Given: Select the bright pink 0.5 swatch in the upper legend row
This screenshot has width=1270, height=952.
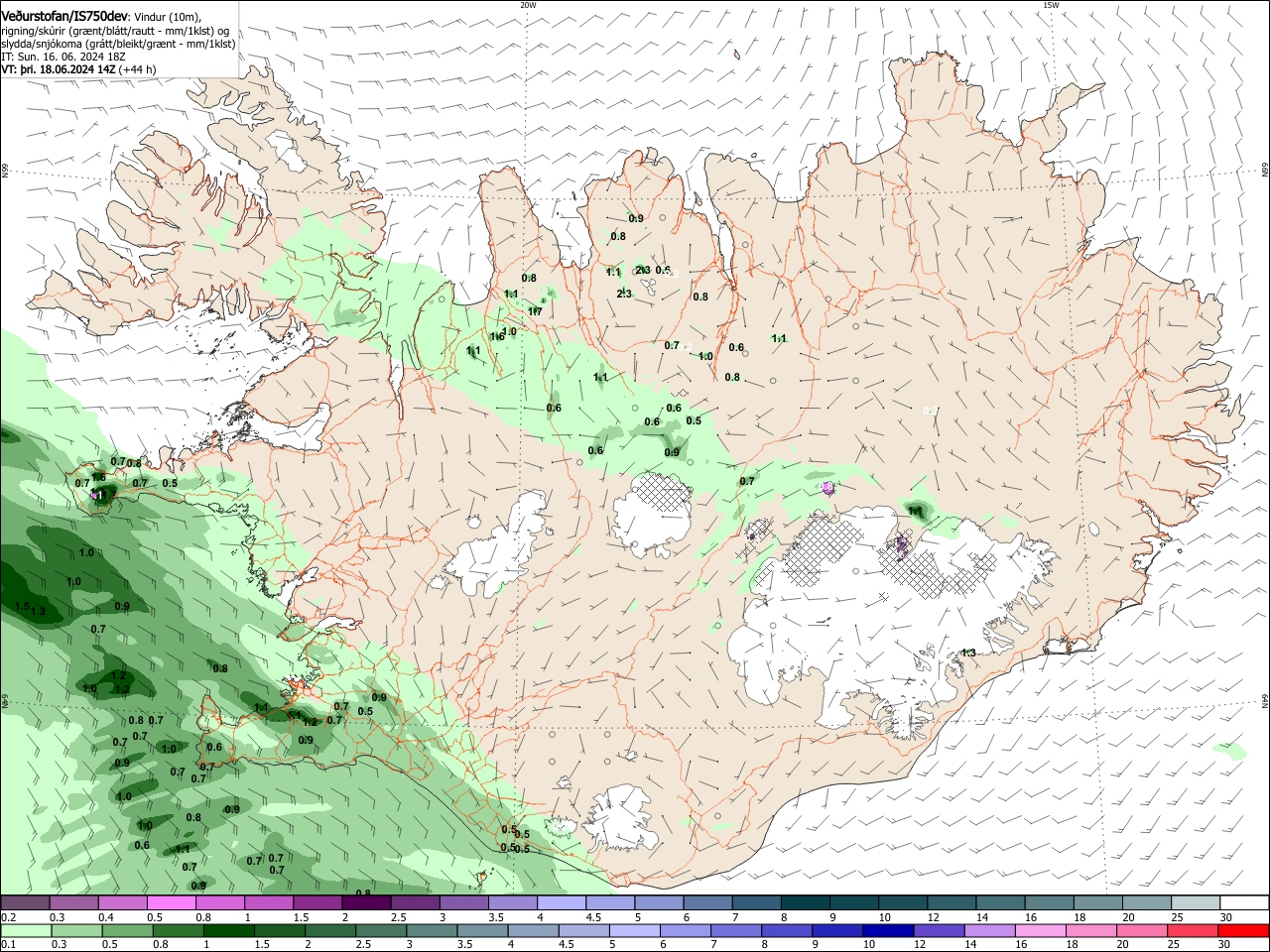Looking at the screenshot, I should (172, 903).
